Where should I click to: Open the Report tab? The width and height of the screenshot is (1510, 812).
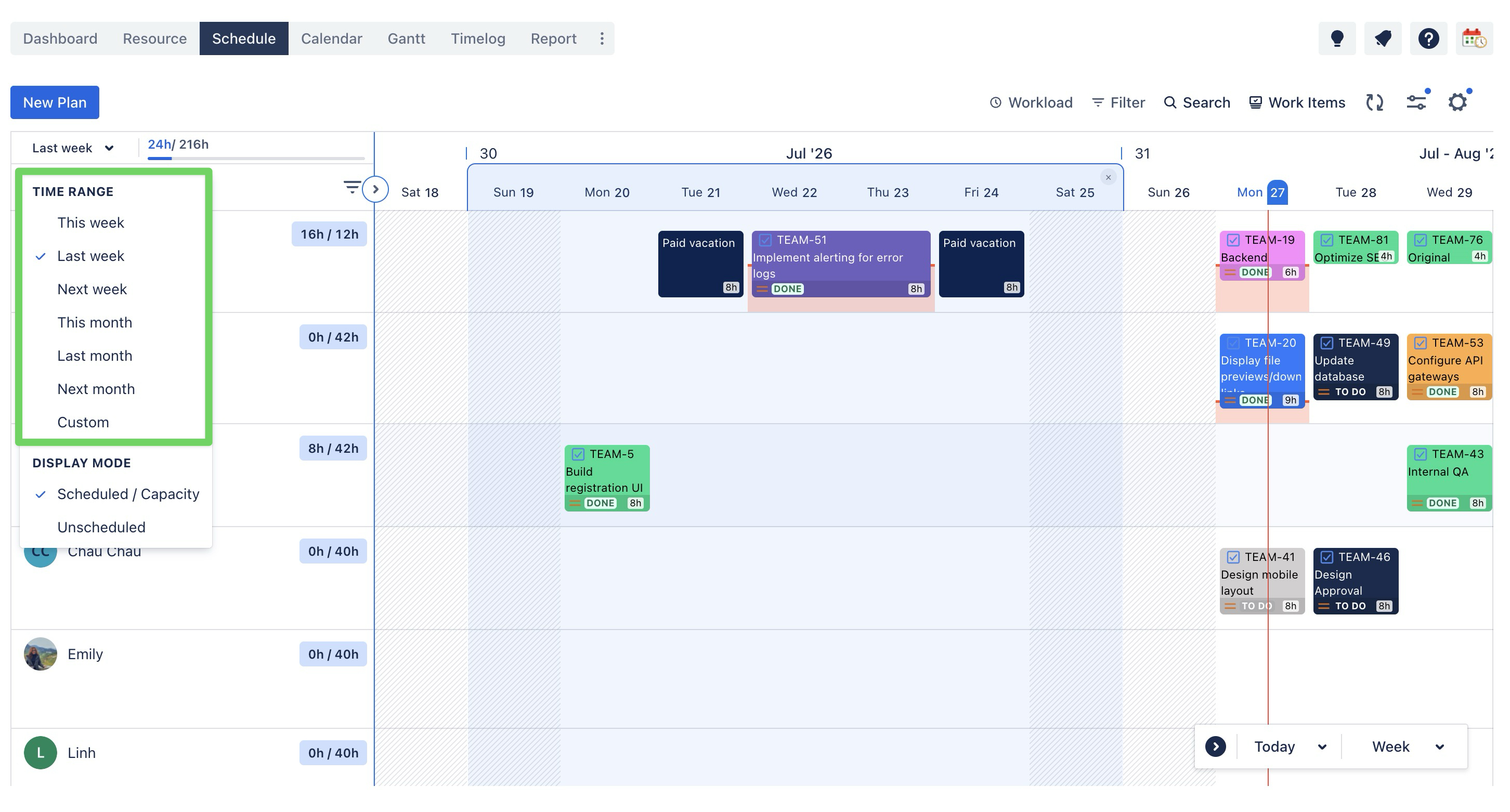click(x=553, y=38)
